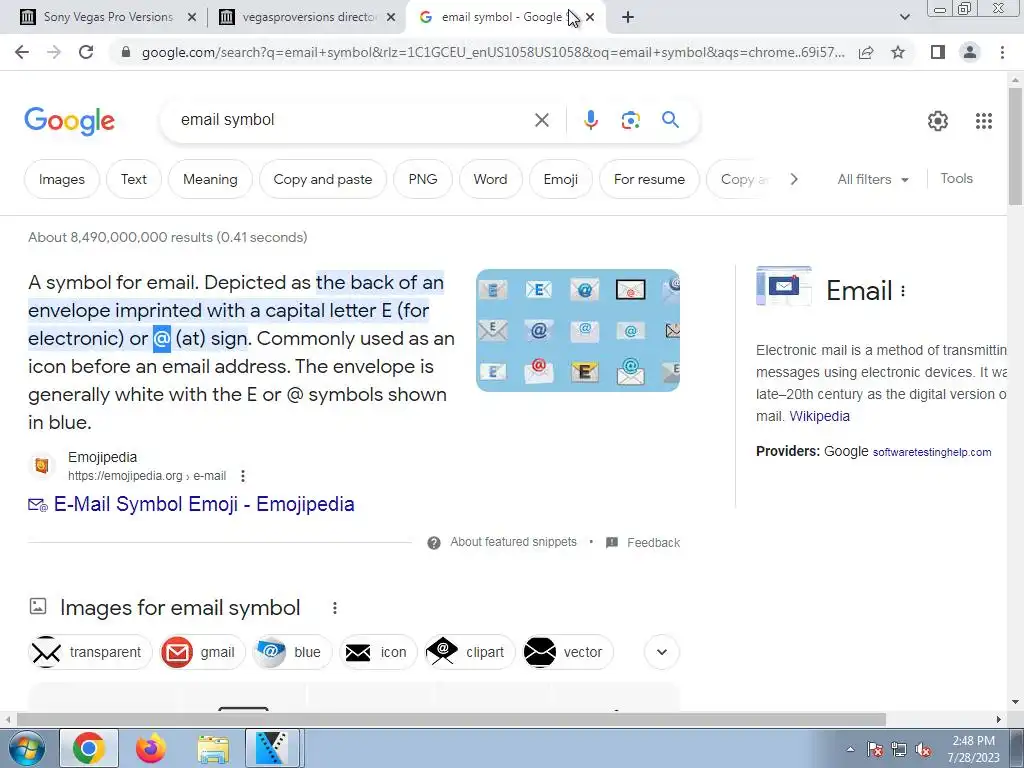
Task: Select the Copy and paste filter chip
Action: (323, 180)
